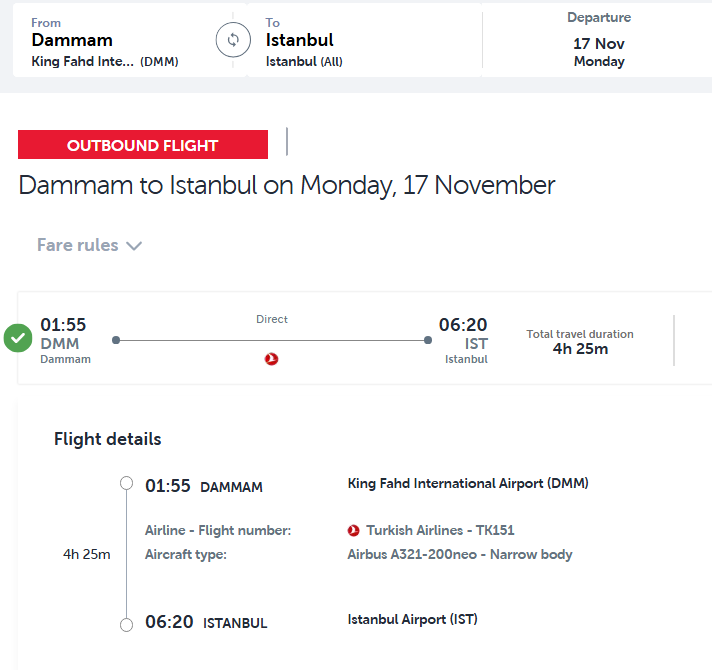712x670 pixels.
Task: Click the Turkish Airlines - TK151 flight number
Action: pyautogui.click(x=440, y=530)
